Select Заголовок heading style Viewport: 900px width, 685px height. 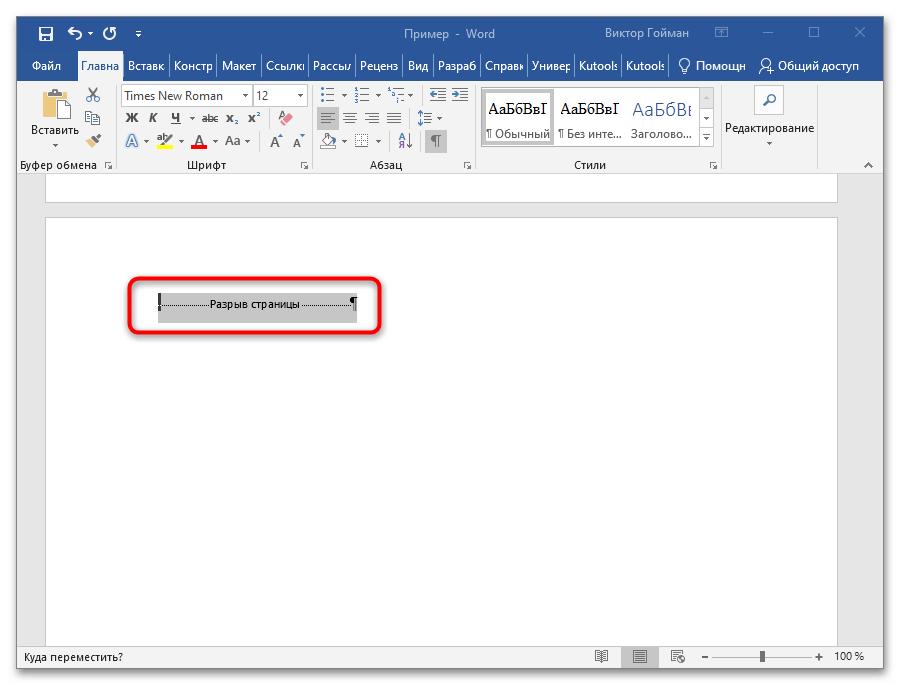[x=662, y=119]
